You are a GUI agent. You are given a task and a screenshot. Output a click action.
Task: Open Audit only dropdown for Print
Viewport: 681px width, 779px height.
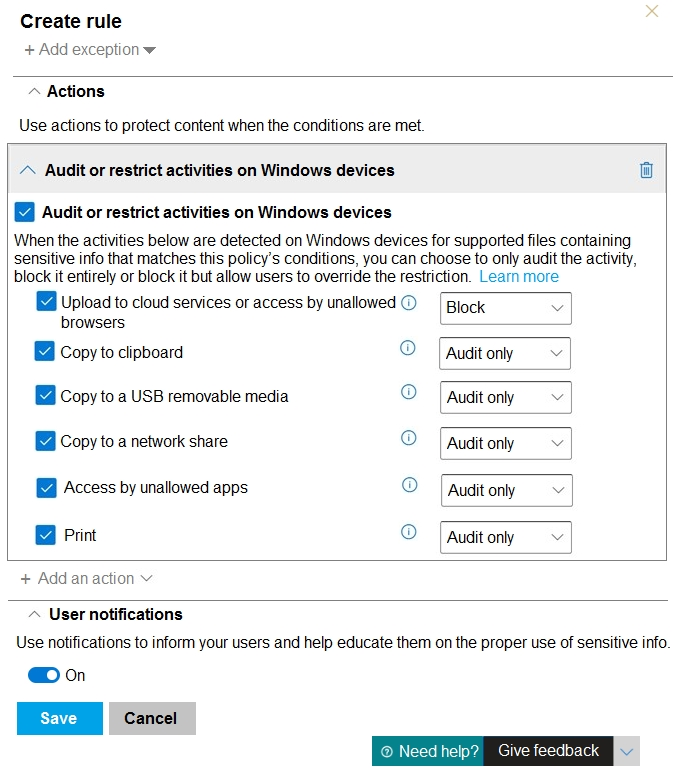coord(506,537)
